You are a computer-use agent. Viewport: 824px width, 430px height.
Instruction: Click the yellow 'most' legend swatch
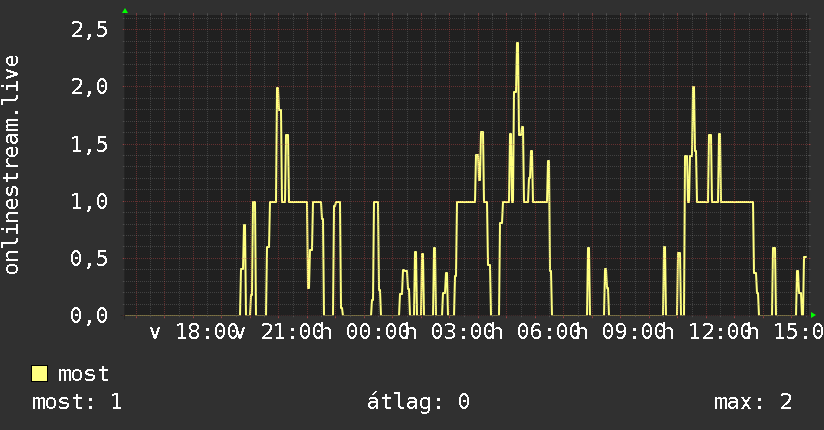(39, 374)
